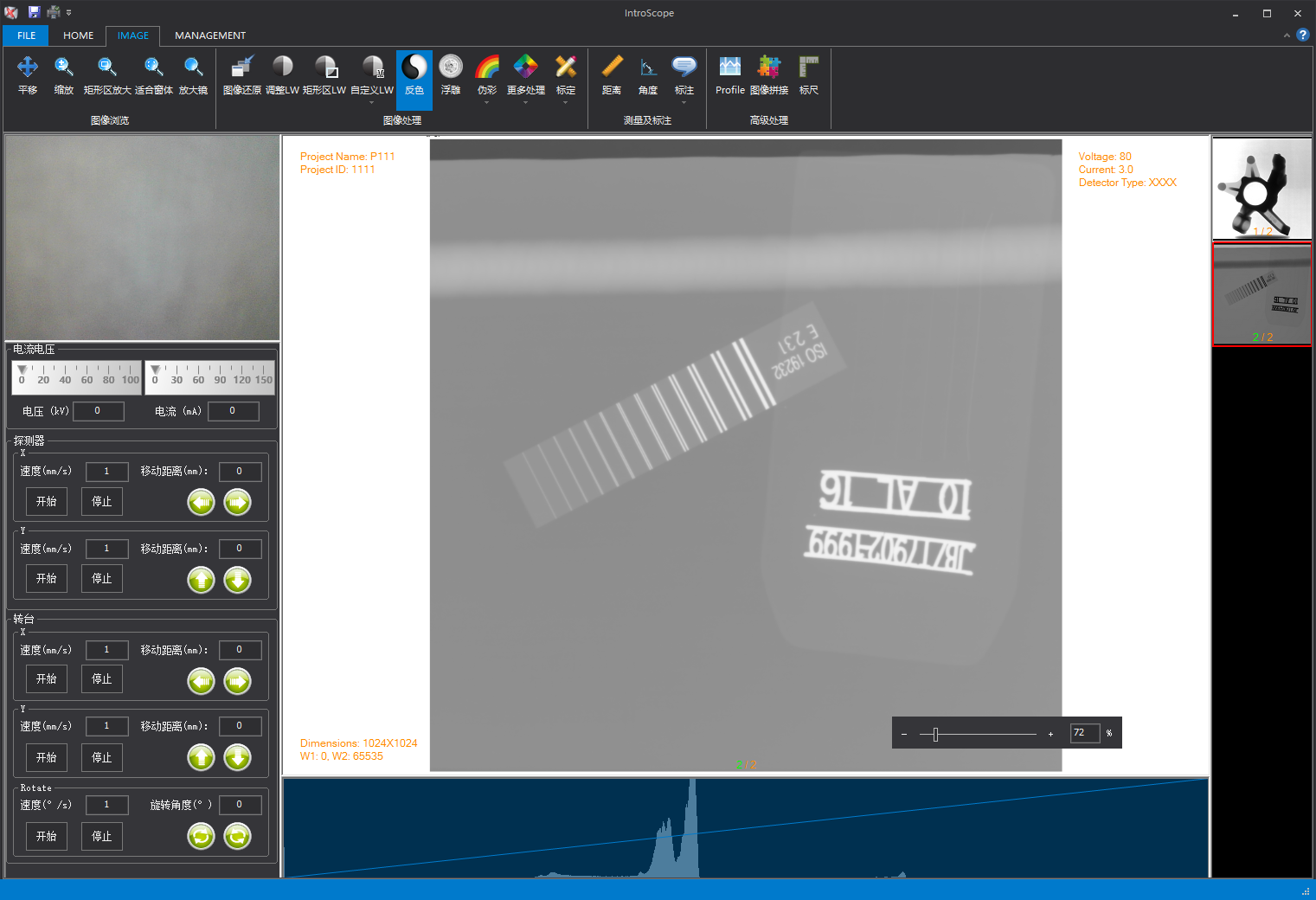This screenshot has height=900, width=1316.
Task: Click the 标定 calibration tool
Action: click(566, 75)
